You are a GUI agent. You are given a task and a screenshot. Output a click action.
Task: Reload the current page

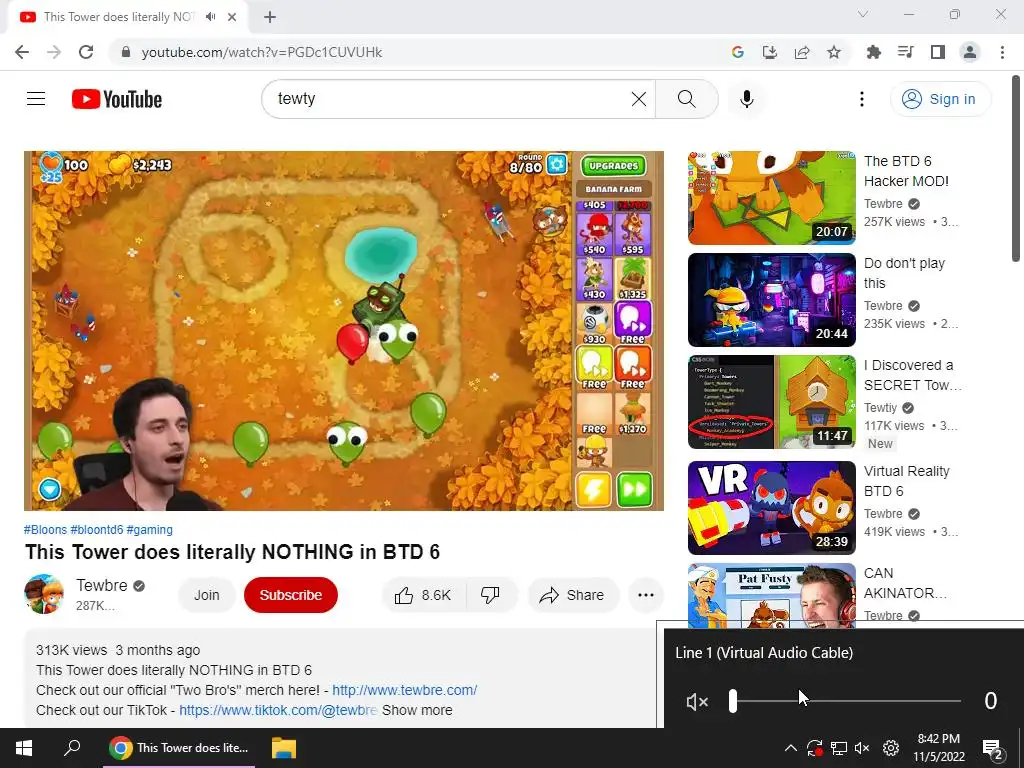point(86,52)
